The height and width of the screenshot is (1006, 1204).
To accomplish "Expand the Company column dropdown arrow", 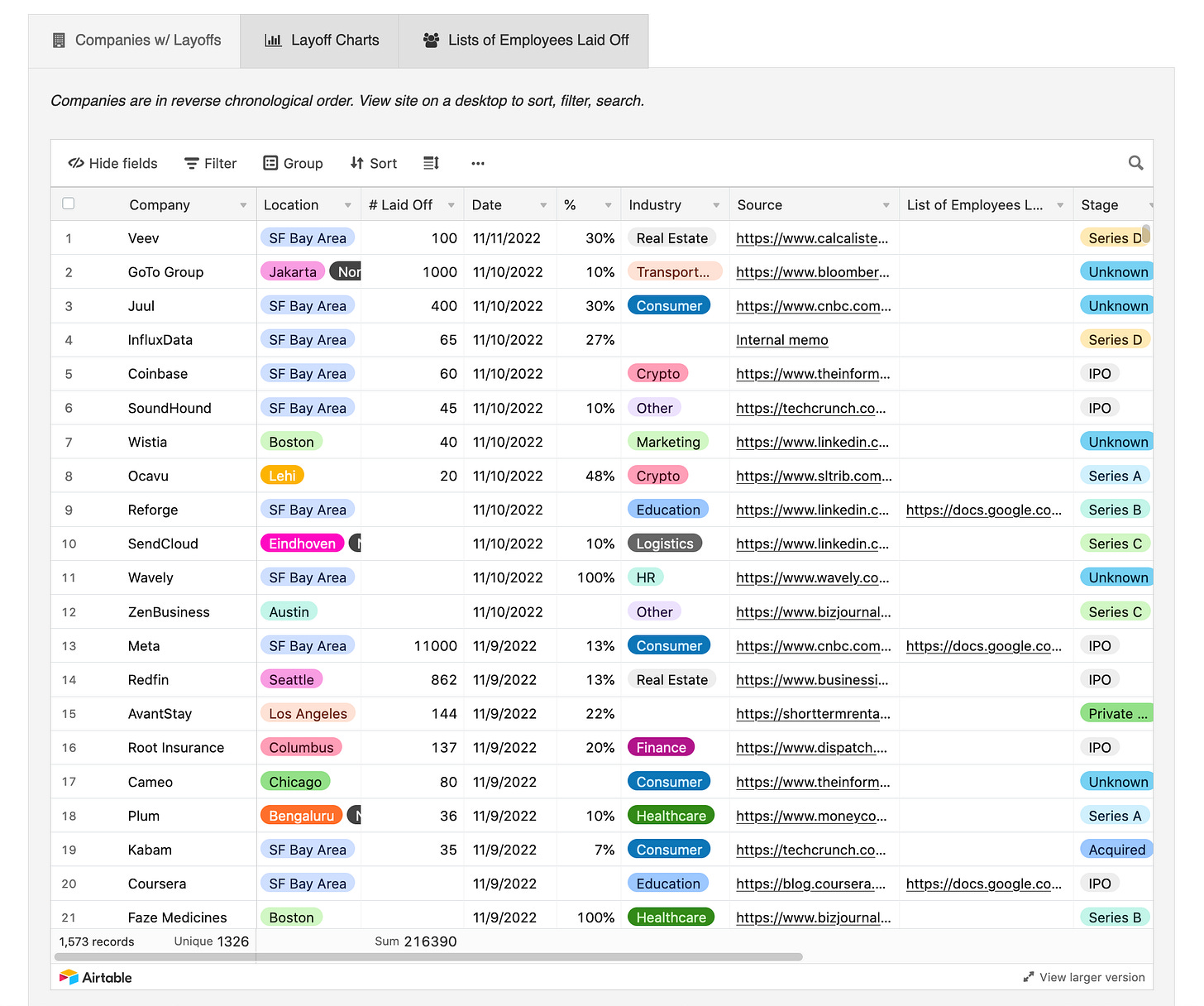I will (243, 205).
